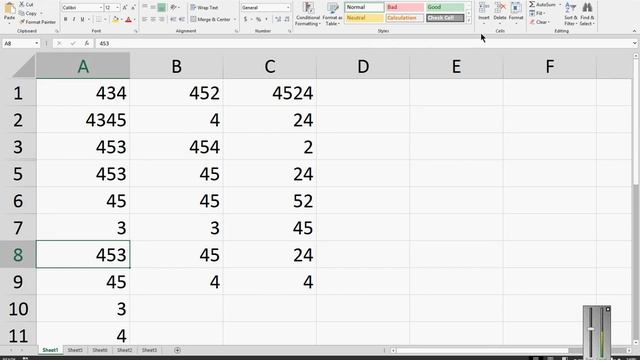Image resolution: width=640 pixels, height=360 pixels.
Task: Open the General number format dropdown
Action: 288,8
